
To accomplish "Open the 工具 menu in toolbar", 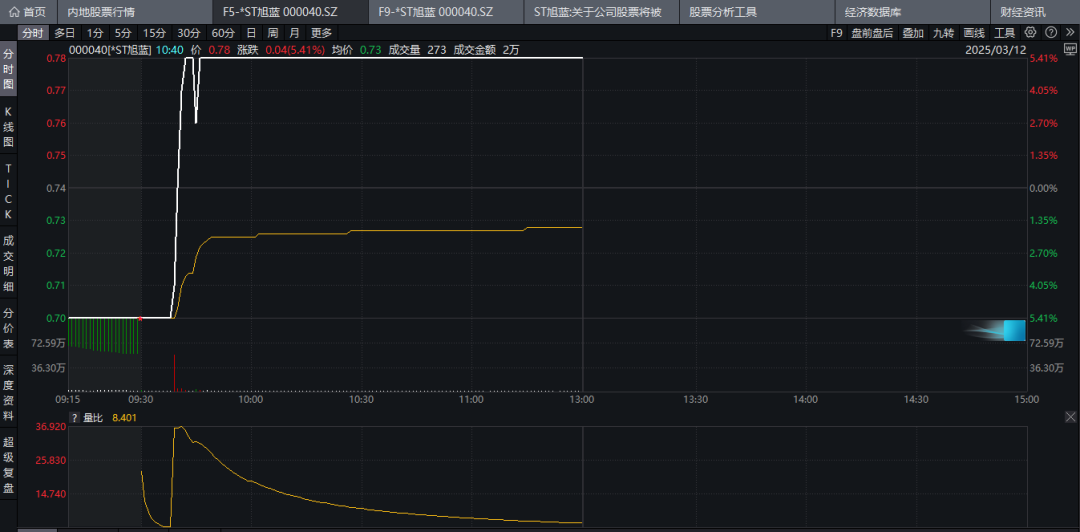I will pos(1004,33).
